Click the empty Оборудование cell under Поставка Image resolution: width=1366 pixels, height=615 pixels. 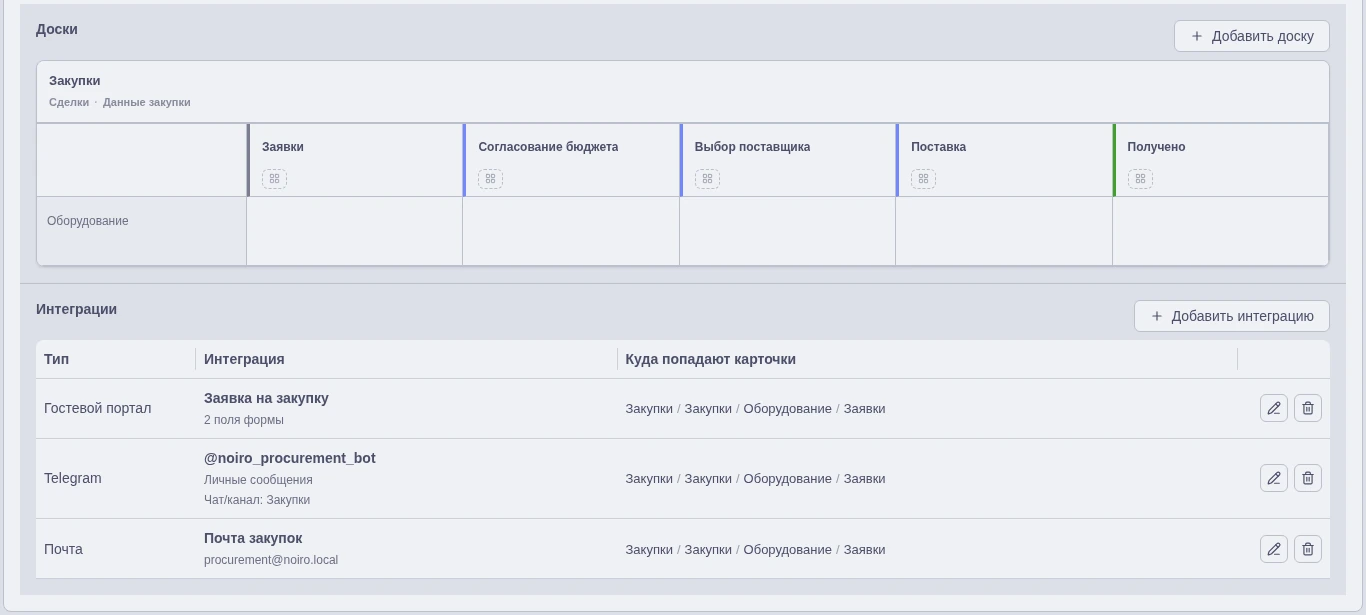point(1004,231)
